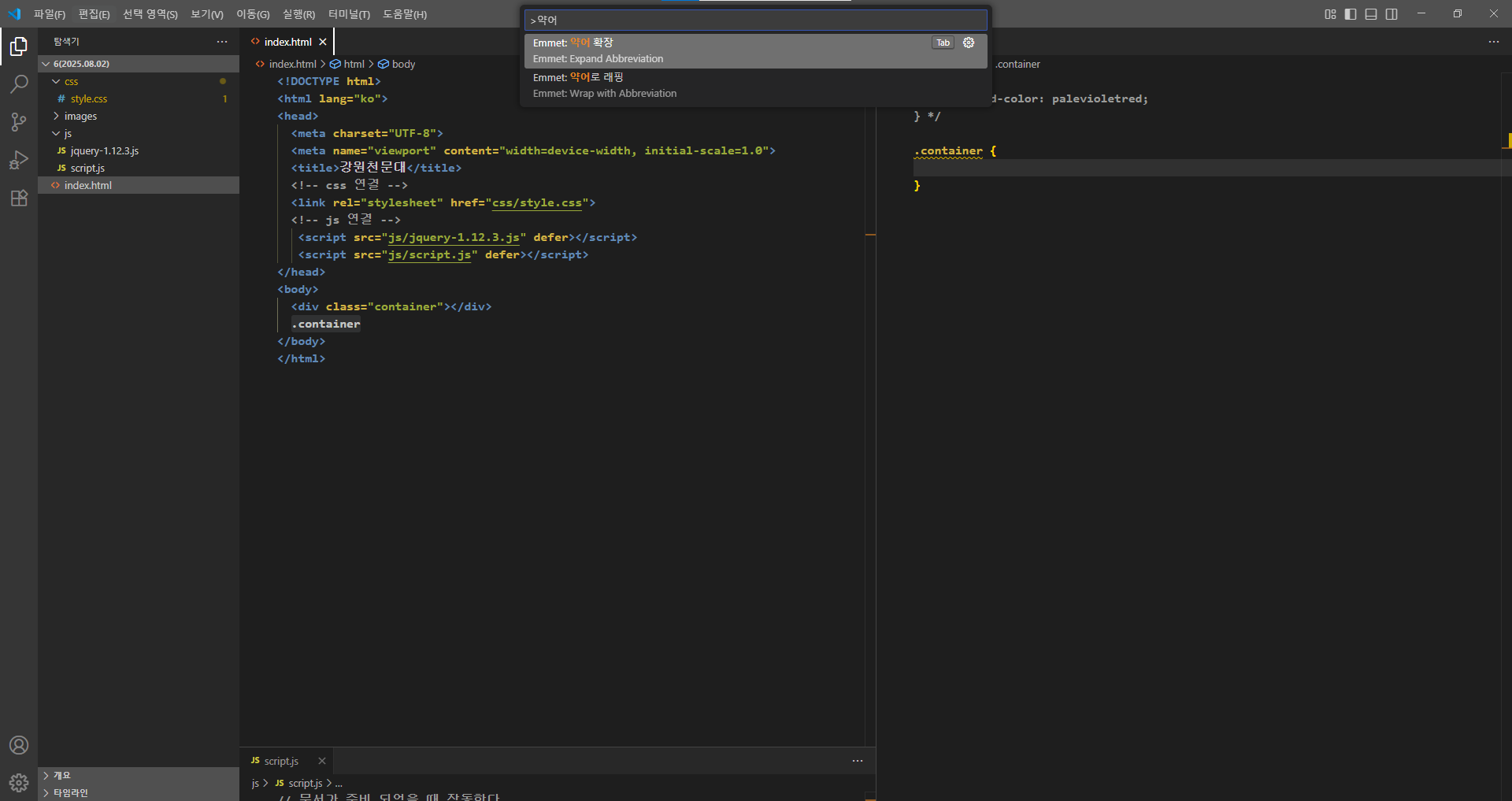Open the 편집(E) menu
1512x801 pixels.
(94, 14)
